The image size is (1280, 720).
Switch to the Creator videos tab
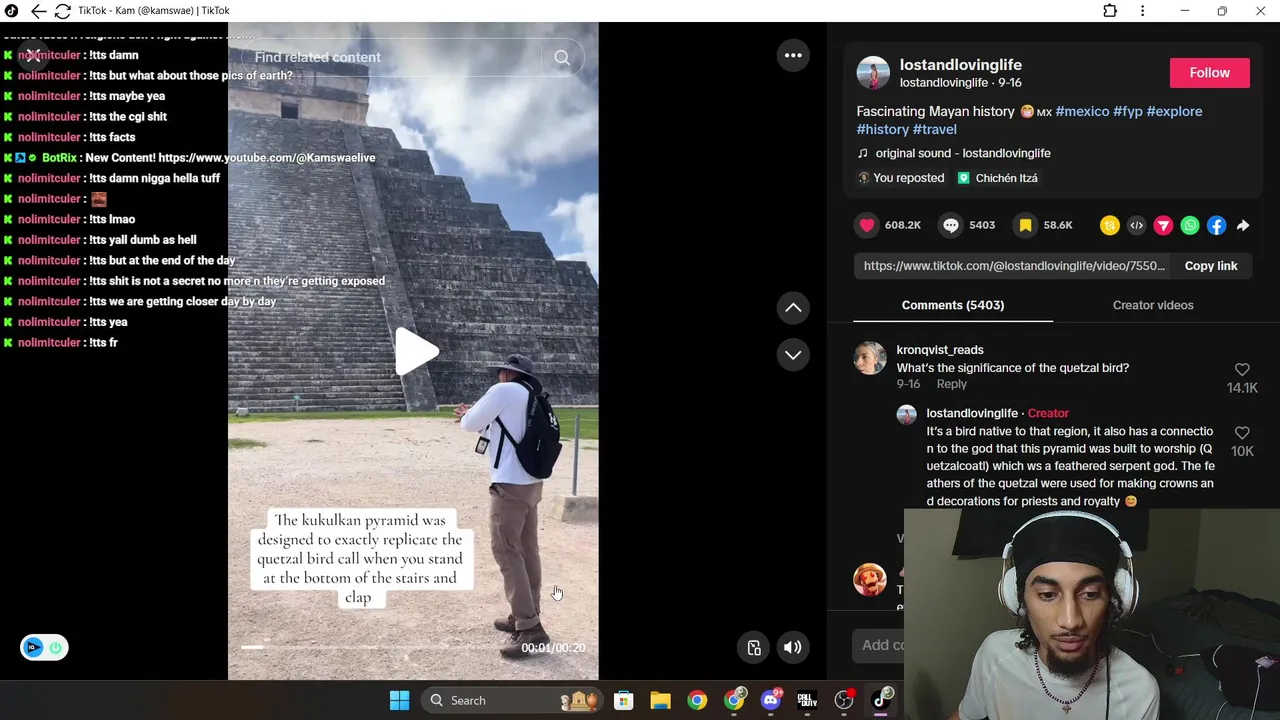[1153, 305]
